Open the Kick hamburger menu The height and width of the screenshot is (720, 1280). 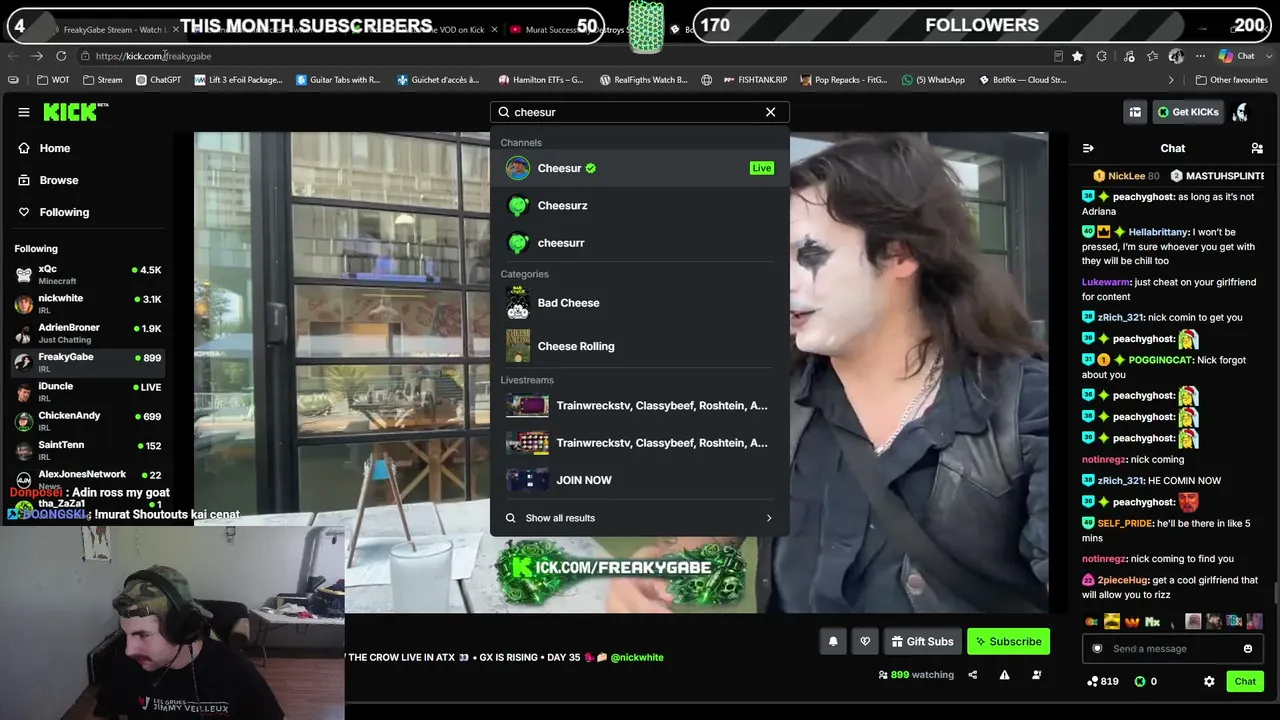pyautogui.click(x=24, y=112)
